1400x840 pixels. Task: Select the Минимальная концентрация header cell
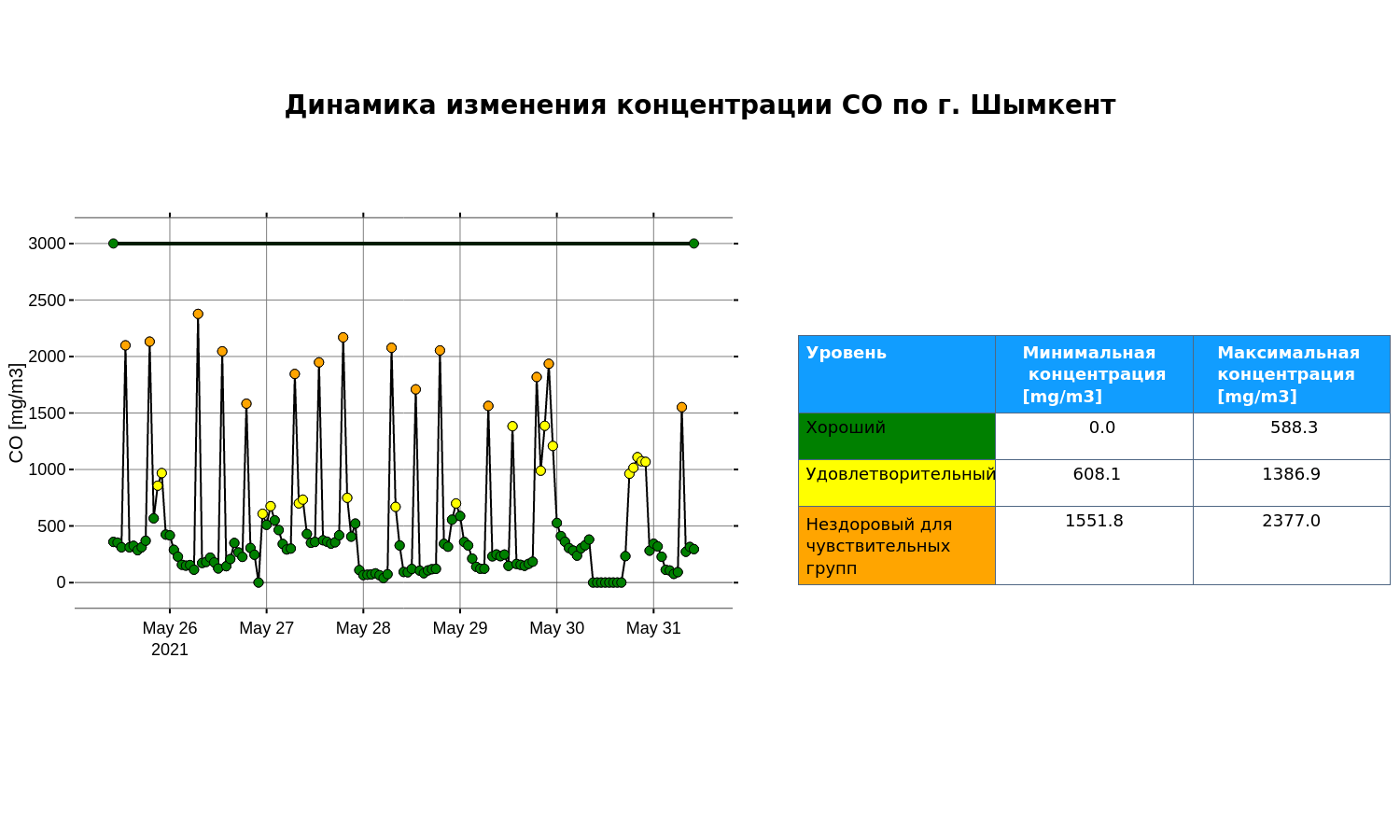point(1094,374)
